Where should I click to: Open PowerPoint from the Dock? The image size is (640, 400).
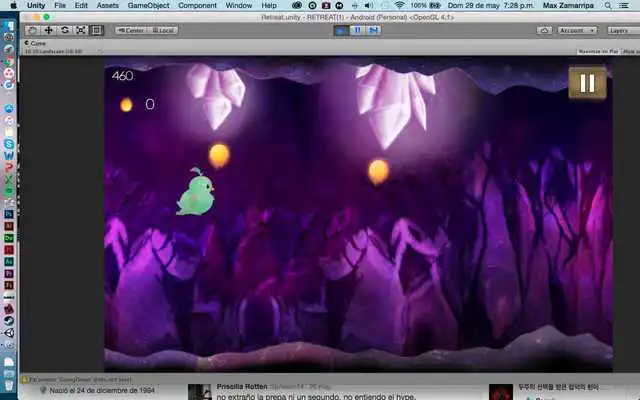coord(9,167)
